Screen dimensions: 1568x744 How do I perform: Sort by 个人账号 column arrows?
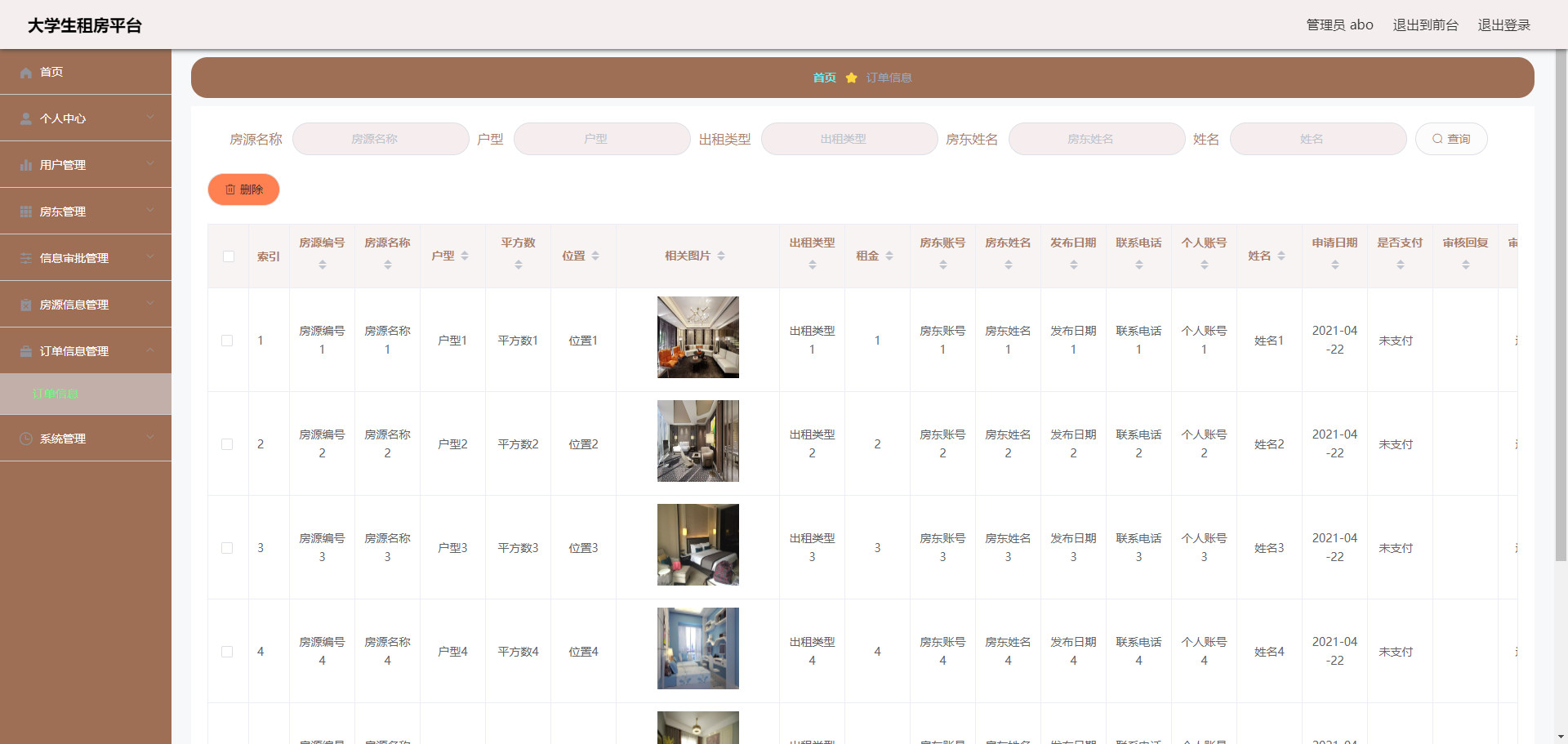click(x=1205, y=265)
